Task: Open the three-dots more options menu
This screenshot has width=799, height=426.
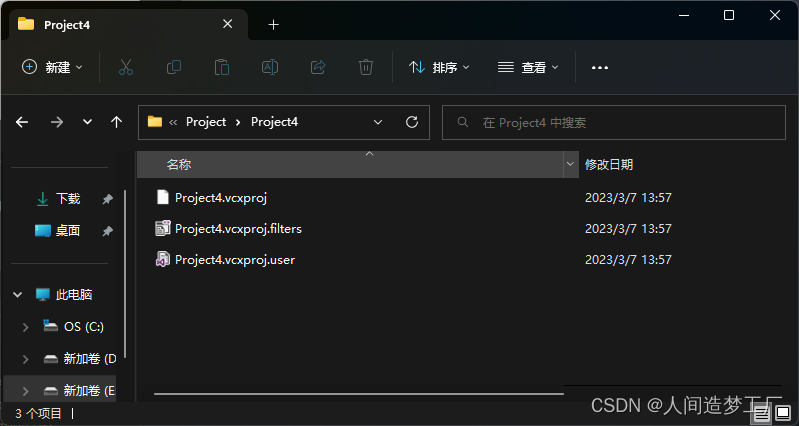Action: [x=600, y=67]
